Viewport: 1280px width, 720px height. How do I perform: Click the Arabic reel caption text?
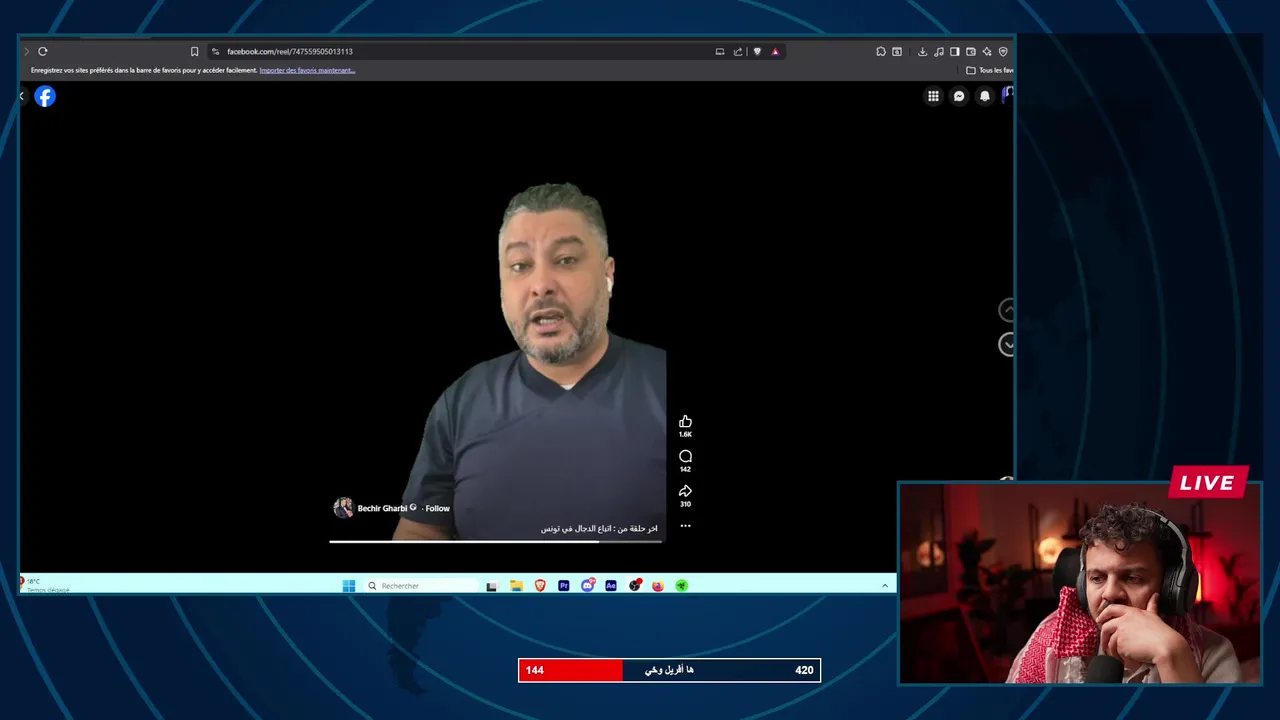pos(599,528)
